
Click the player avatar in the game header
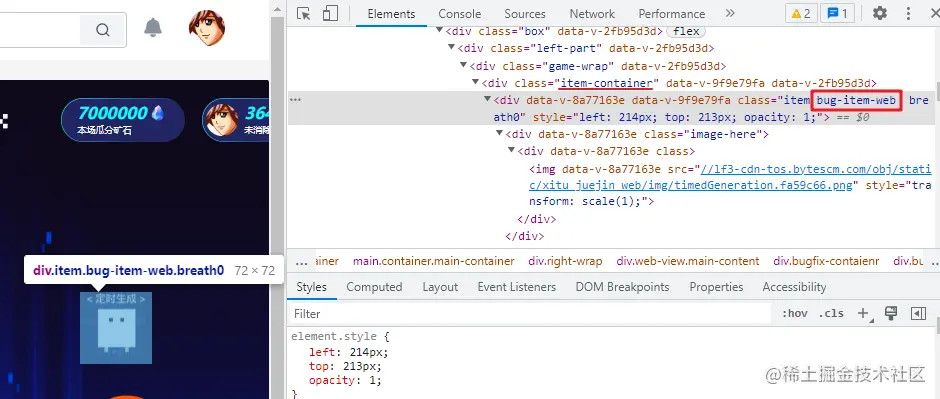[x=221, y=120]
